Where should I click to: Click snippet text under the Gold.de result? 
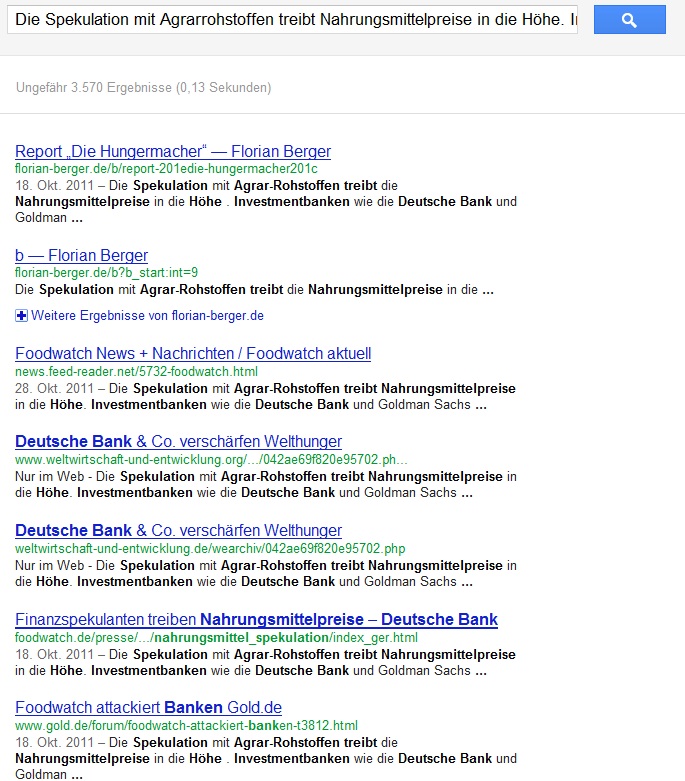[266, 758]
